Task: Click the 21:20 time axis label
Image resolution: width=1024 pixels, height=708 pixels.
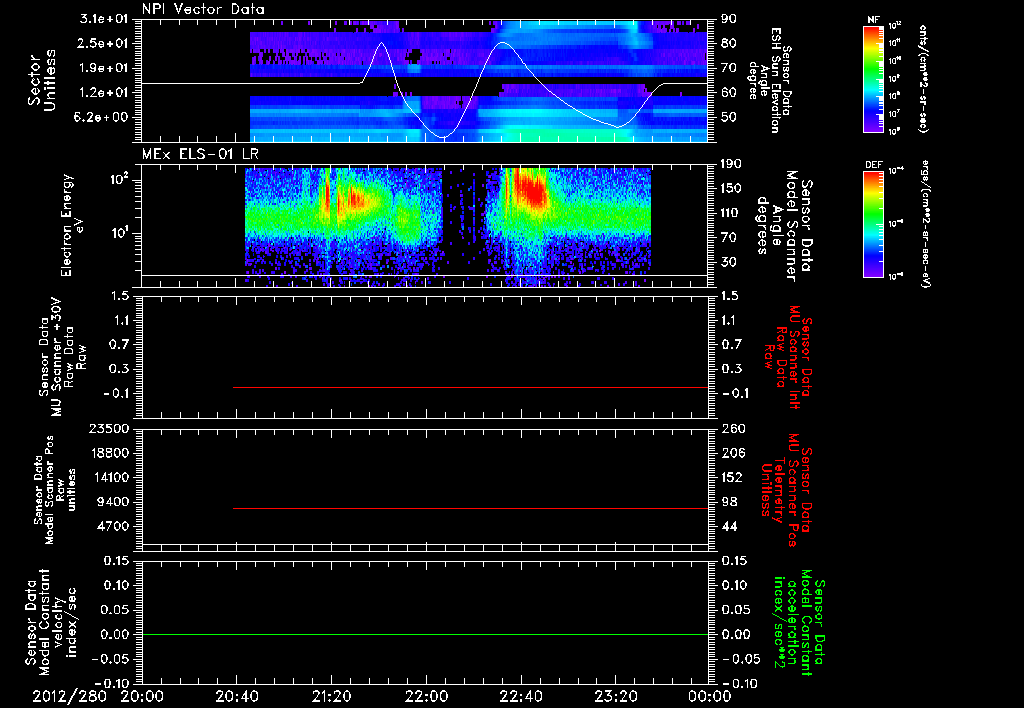Action: click(x=332, y=696)
